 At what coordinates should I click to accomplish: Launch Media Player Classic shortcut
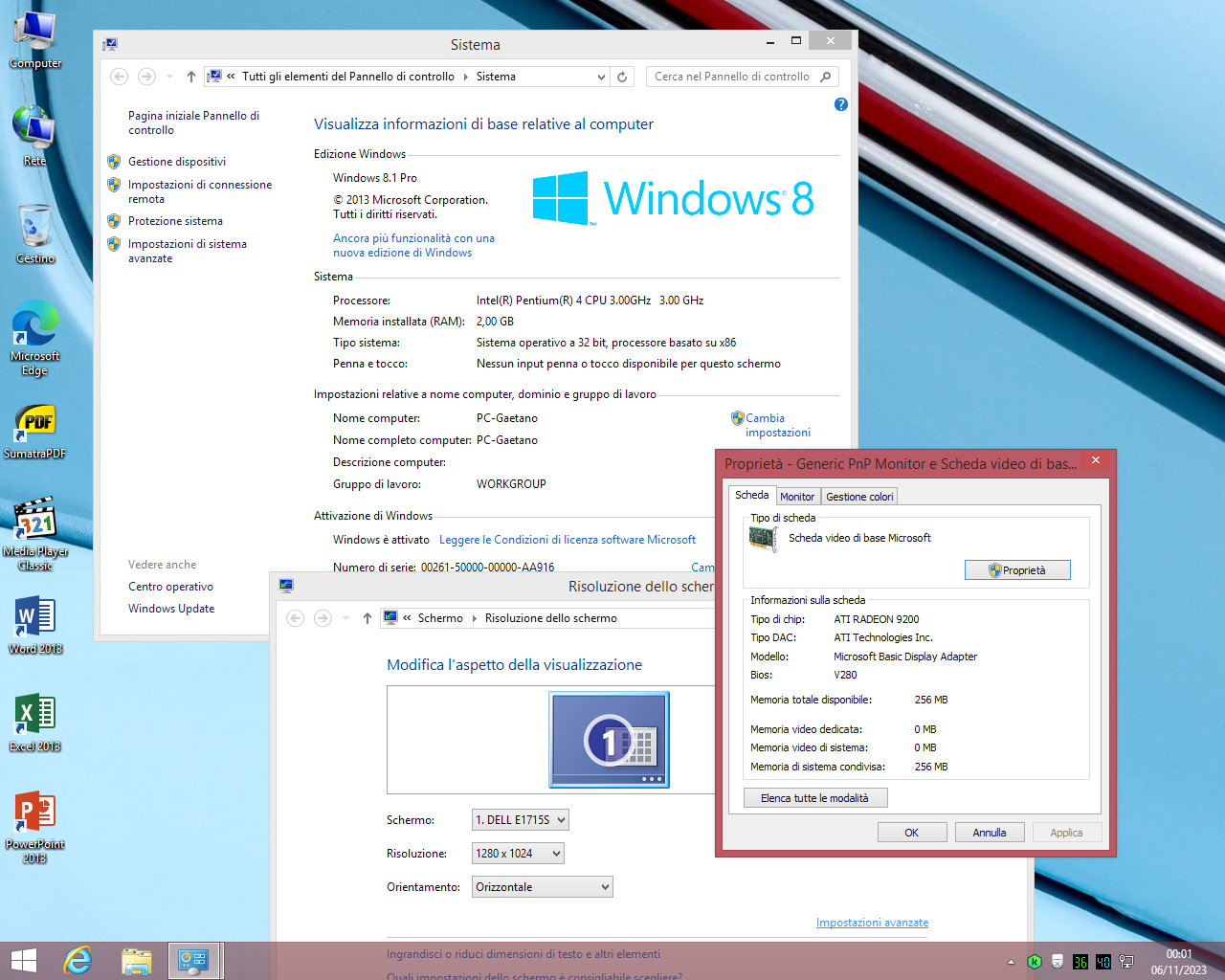[x=35, y=521]
